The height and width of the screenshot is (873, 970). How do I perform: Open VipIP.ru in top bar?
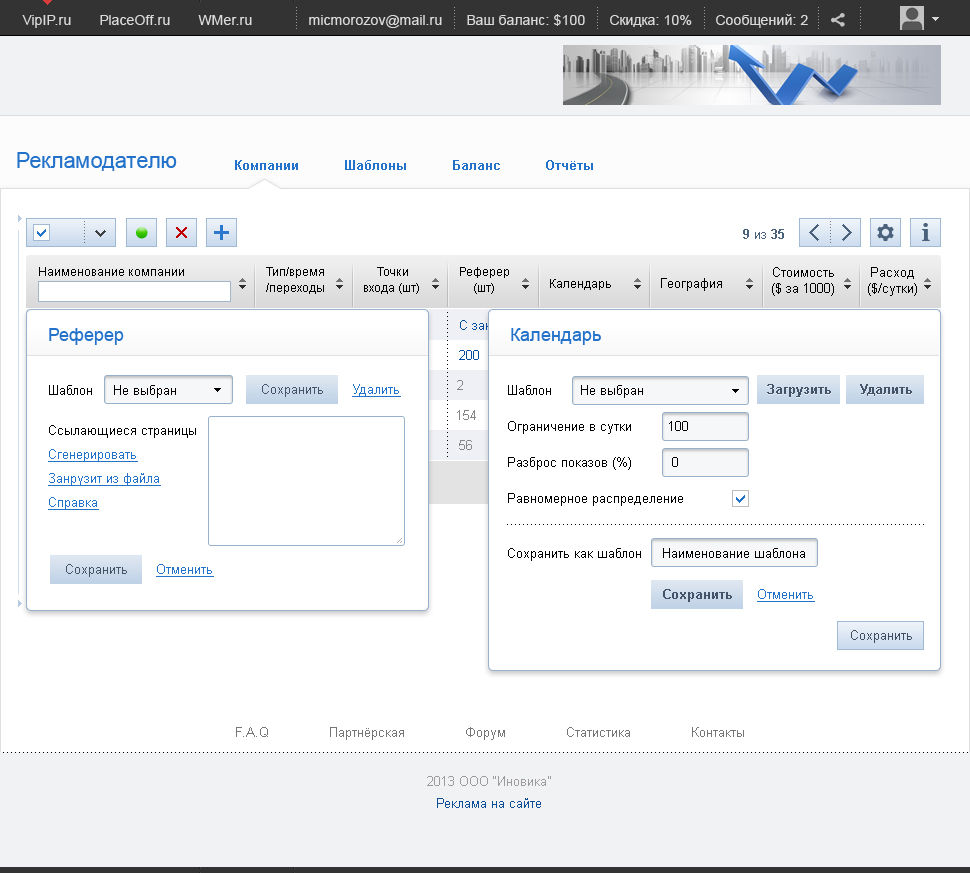point(46,20)
